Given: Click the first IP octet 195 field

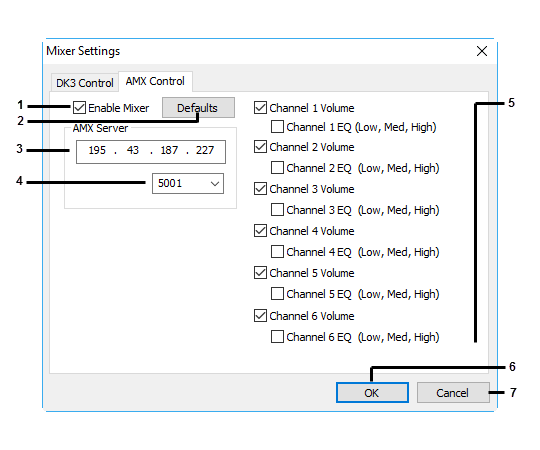Looking at the screenshot, I should (x=97, y=150).
